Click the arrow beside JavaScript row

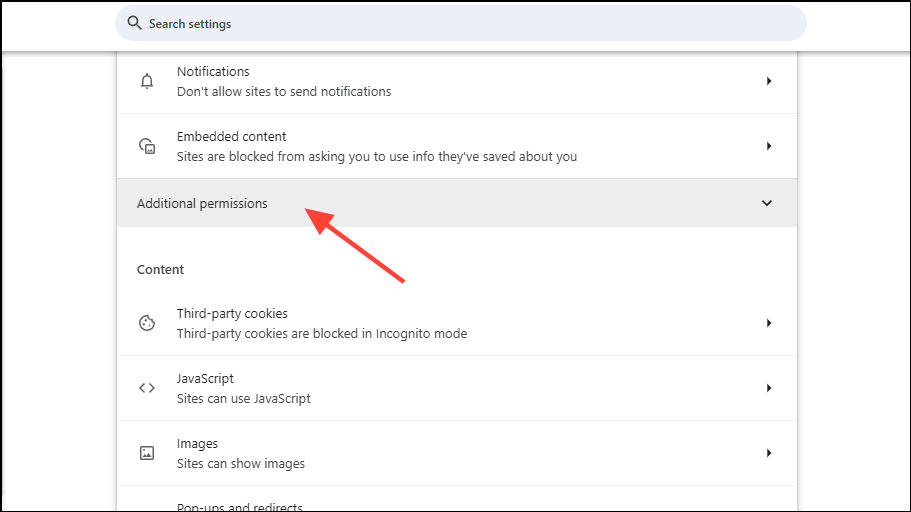(x=769, y=388)
